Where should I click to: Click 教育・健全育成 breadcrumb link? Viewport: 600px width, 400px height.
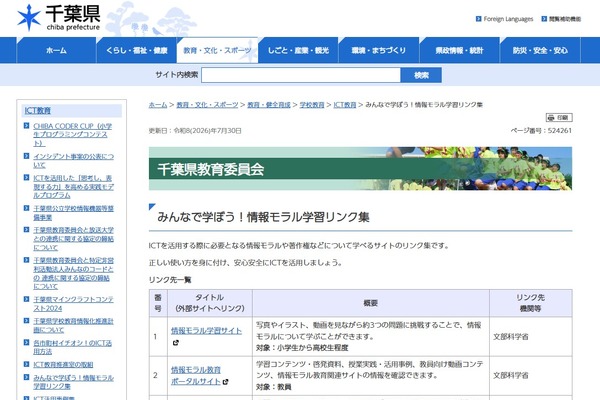click(269, 105)
